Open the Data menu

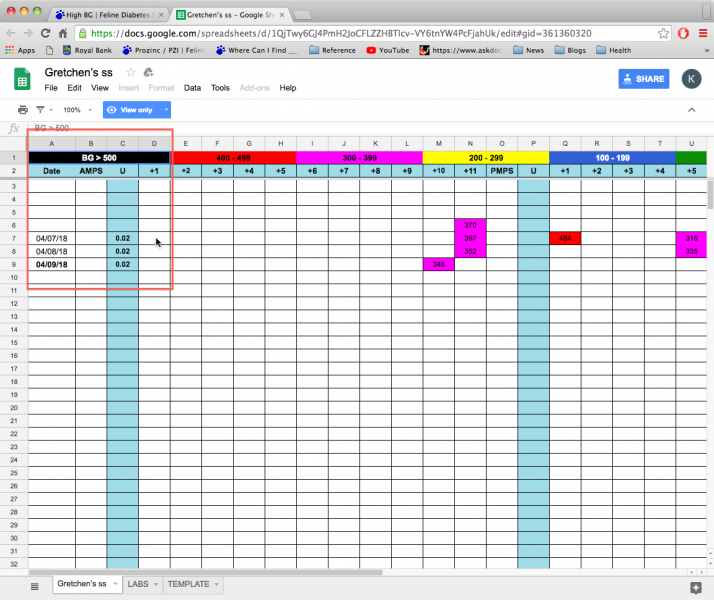pyautogui.click(x=192, y=88)
